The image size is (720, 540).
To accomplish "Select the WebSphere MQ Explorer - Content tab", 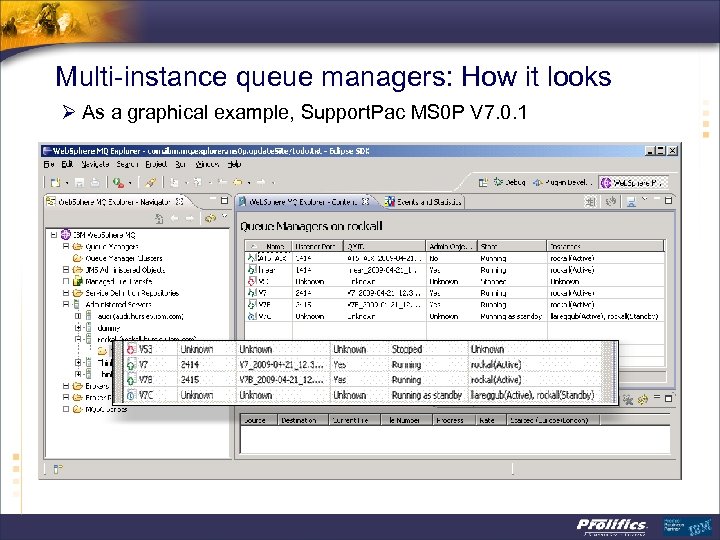I will click(x=304, y=202).
